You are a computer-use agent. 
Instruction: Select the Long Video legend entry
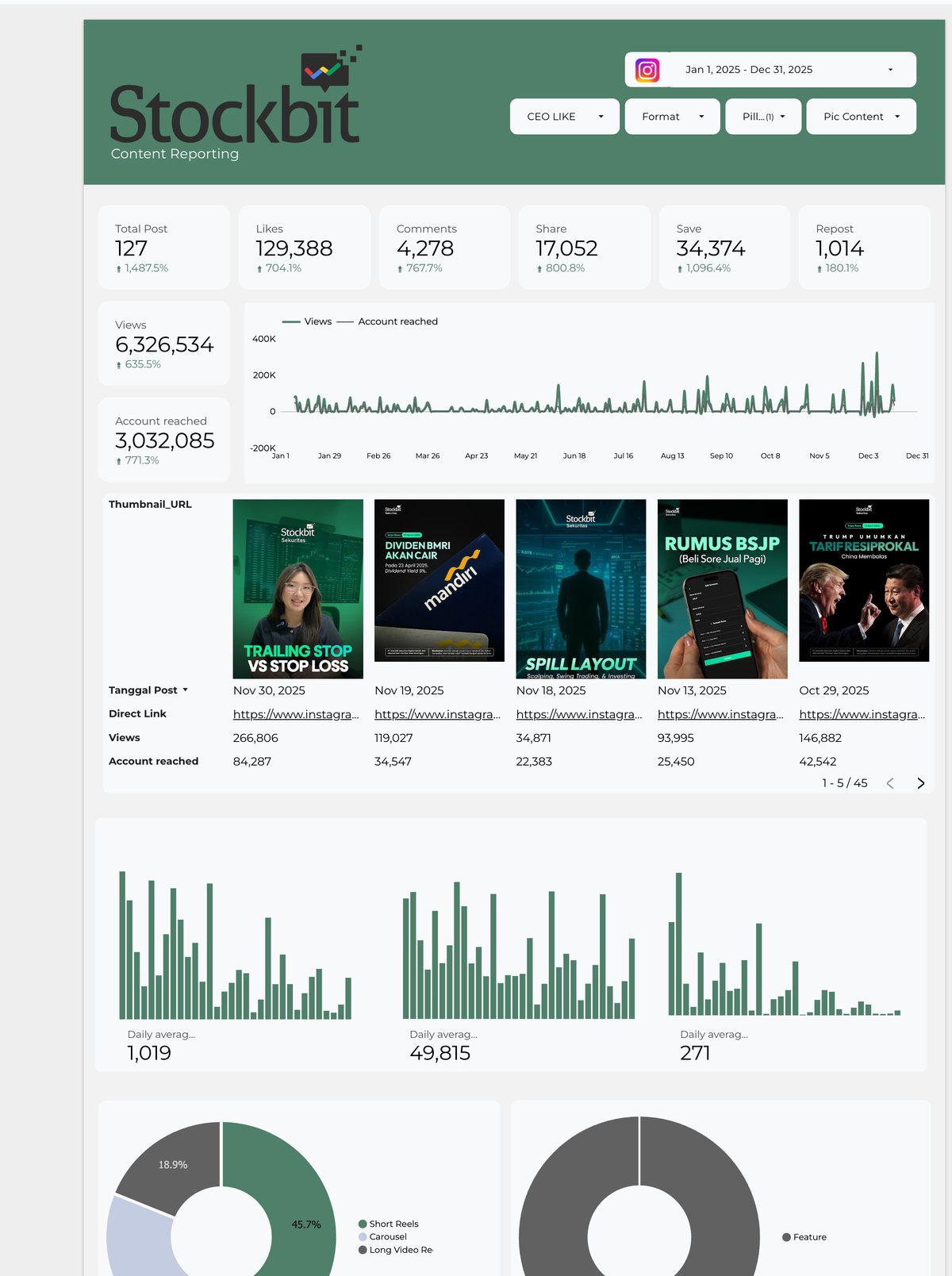coord(396,1250)
